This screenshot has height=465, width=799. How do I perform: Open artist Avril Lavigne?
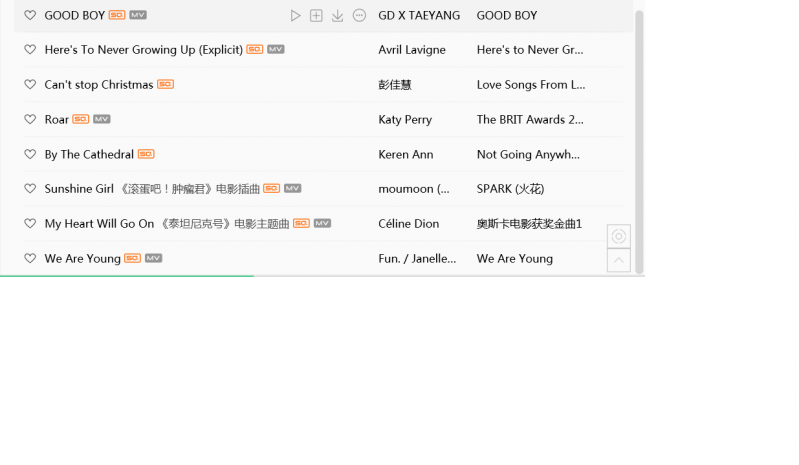412,50
